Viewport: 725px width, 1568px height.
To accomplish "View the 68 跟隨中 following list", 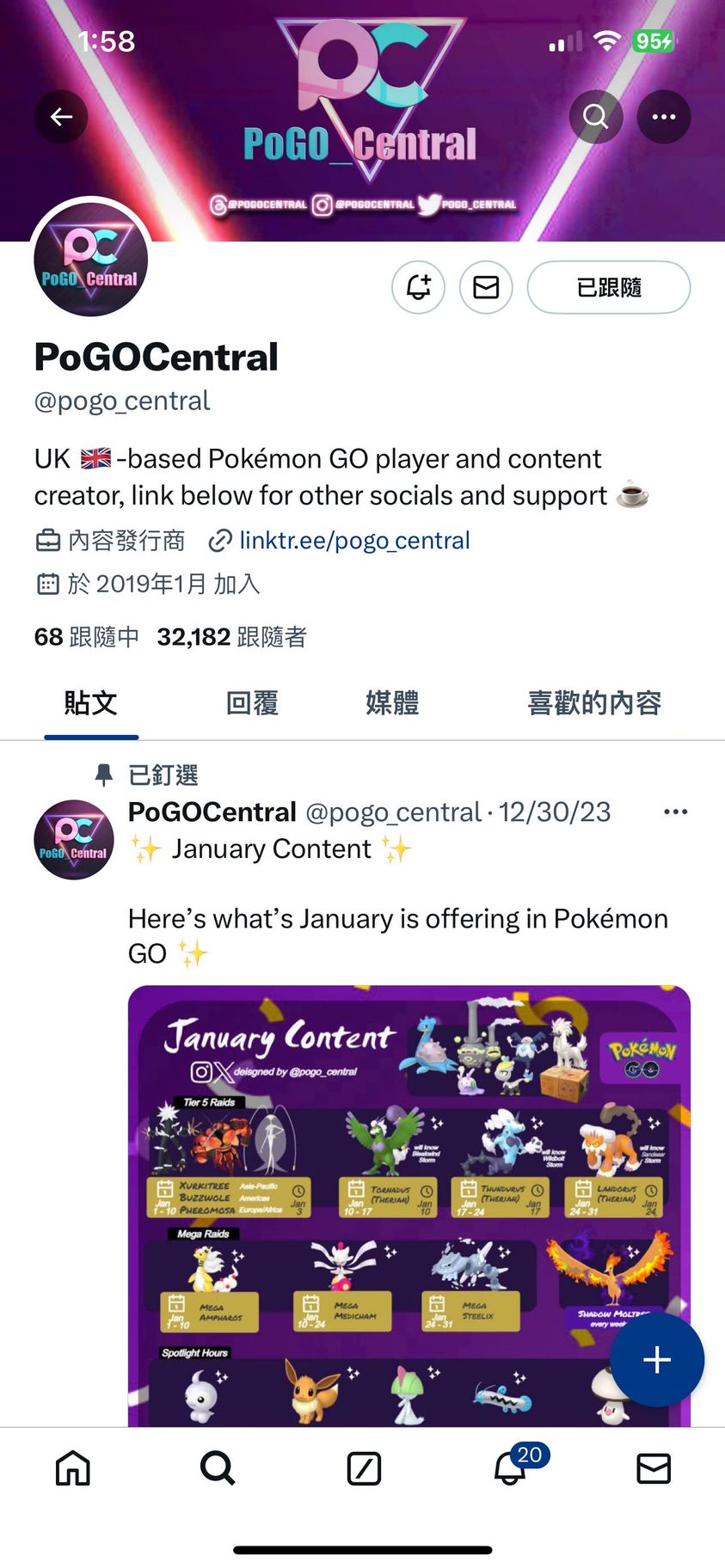I will pyautogui.click(x=86, y=637).
